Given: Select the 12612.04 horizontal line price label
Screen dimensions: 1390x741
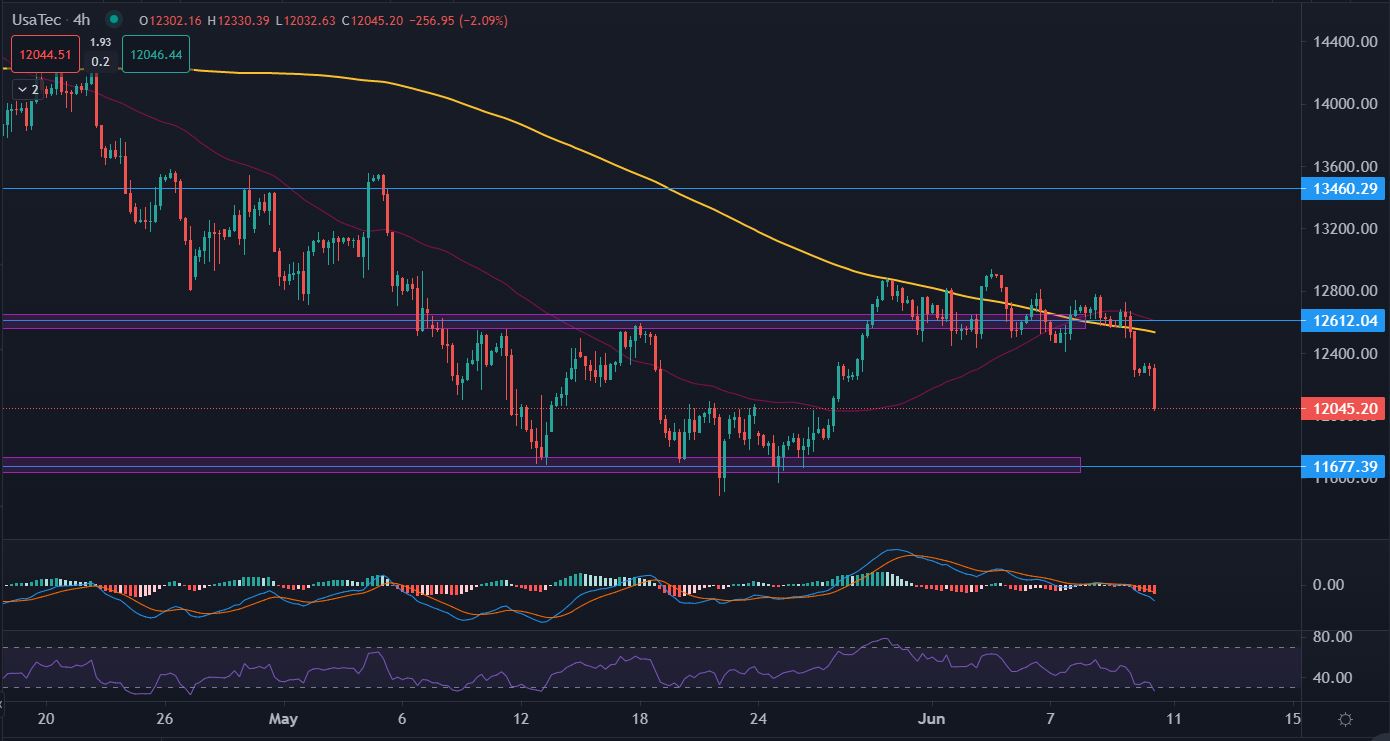Looking at the screenshot, I should coord(1343,321).
